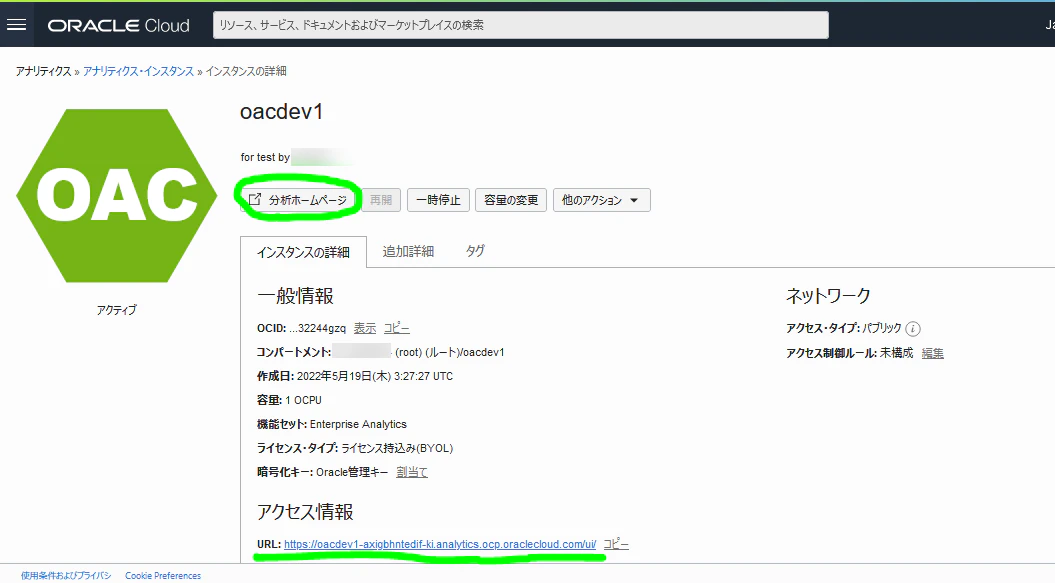Screen dimensions: 1055x583
Task: Copy the OCID with コピー link
Action: [396, 328]
